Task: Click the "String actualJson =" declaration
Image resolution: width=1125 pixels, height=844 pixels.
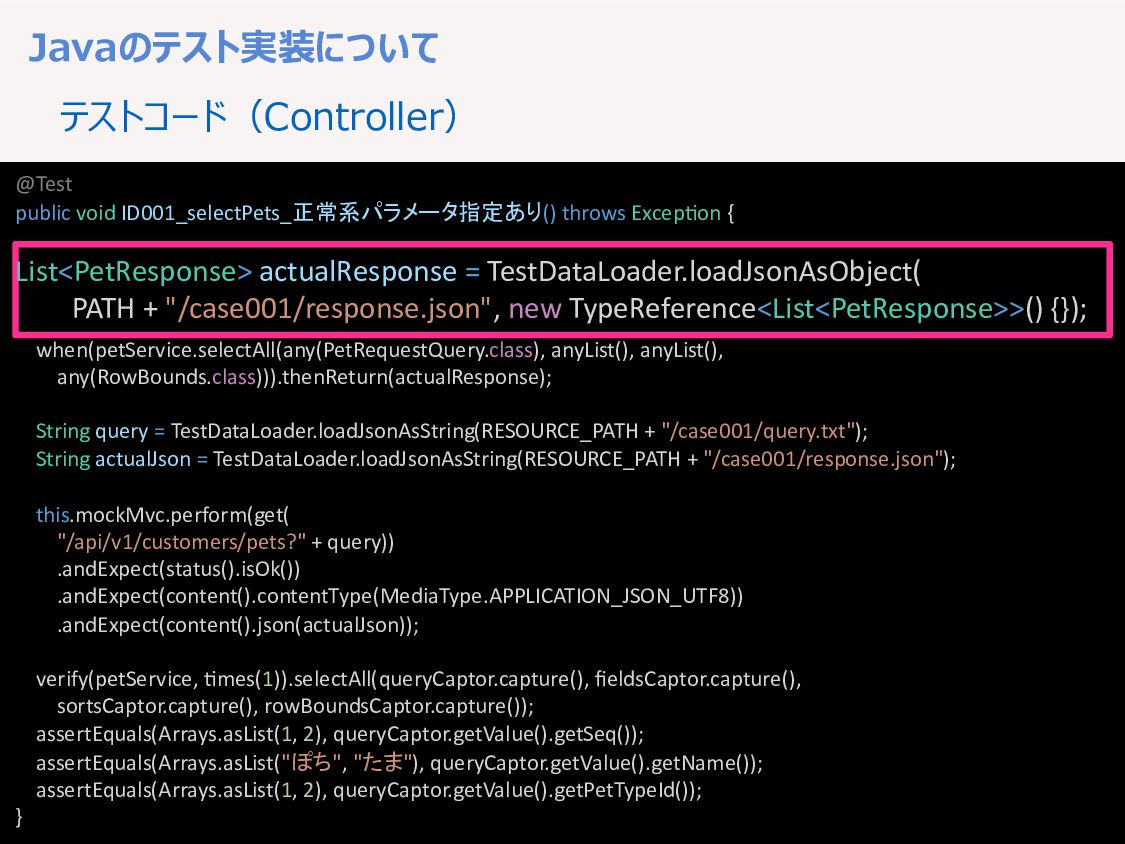Action: pyautogui.click(x=122, y=459)
